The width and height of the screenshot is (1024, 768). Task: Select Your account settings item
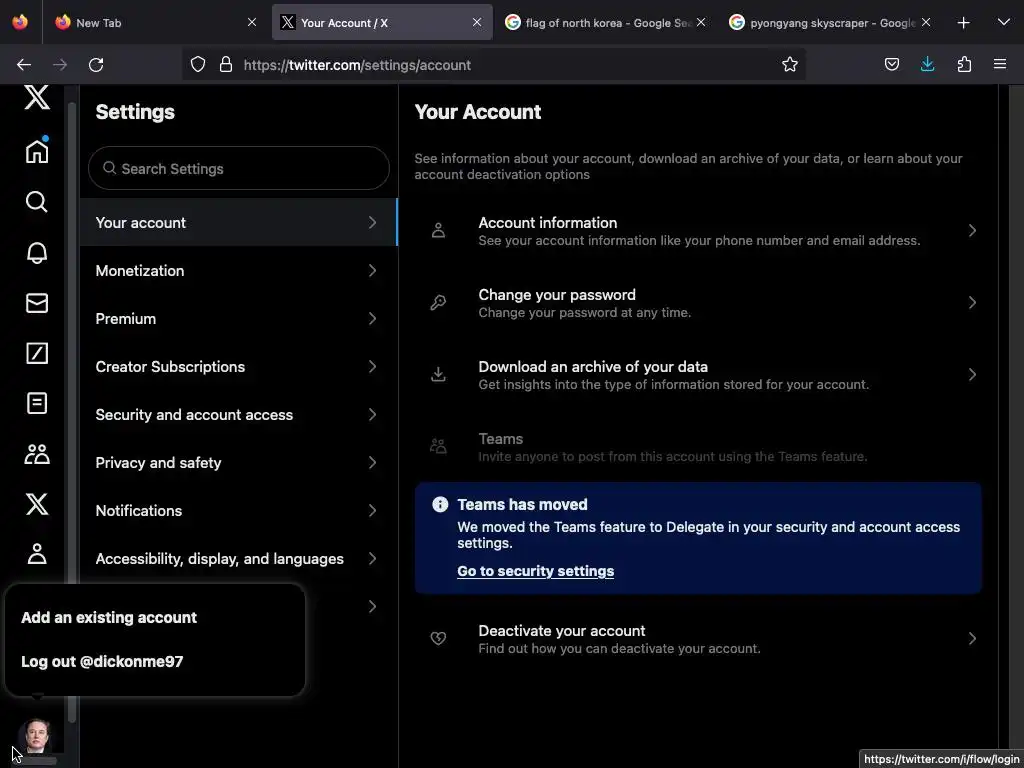(238, 223)
